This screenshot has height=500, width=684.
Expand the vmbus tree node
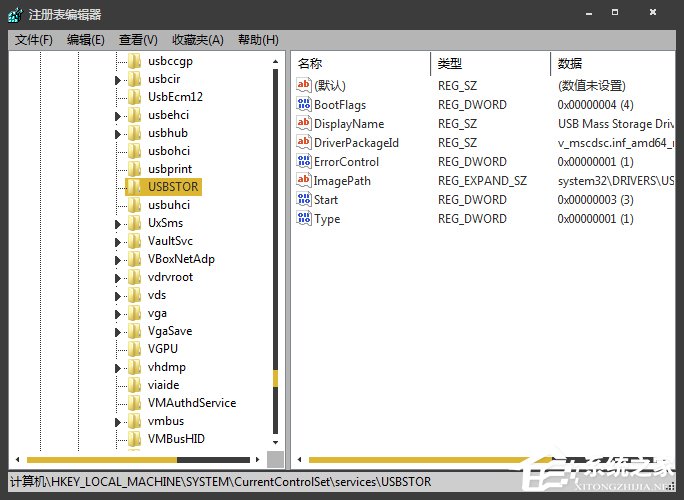(117, 422)
